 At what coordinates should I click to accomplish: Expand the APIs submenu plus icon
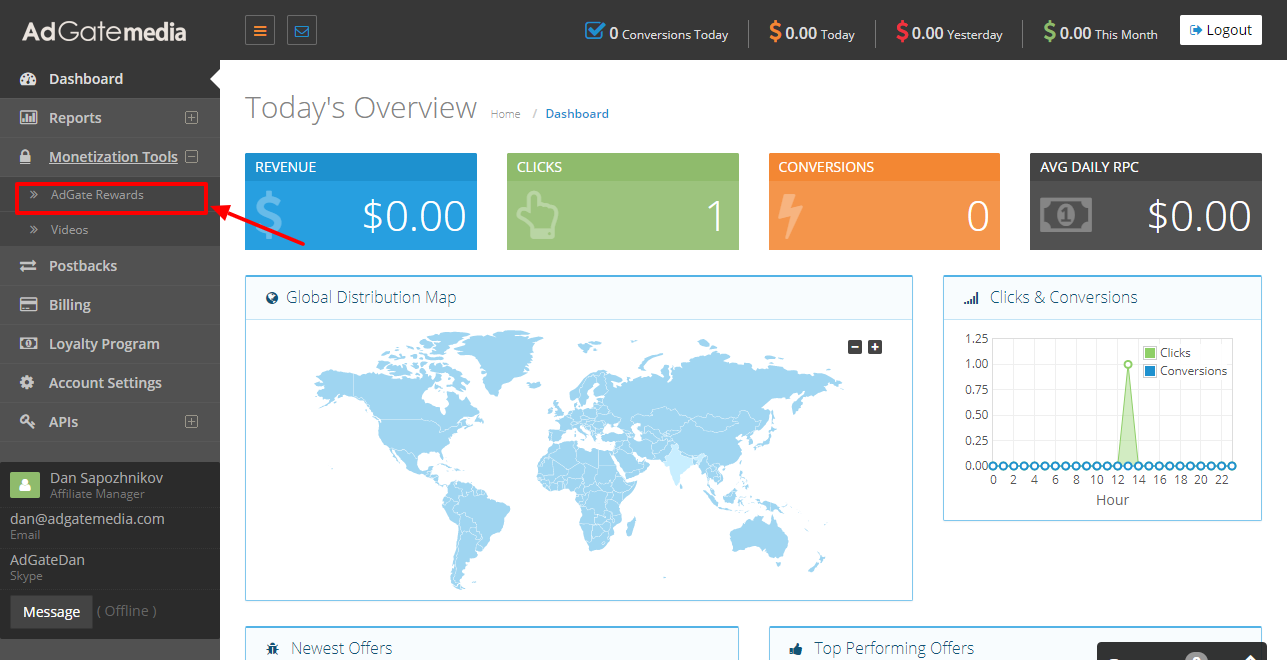192,422
